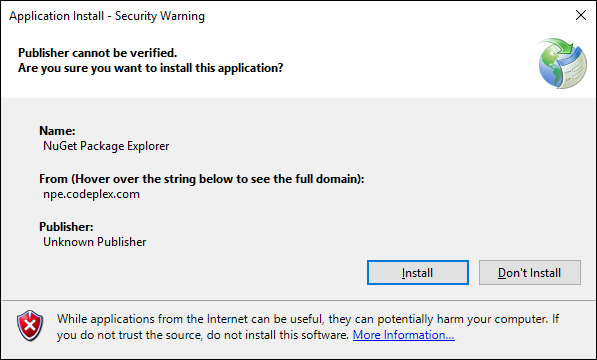The image size is (597, 360).
Task: Click the white X inside red shield
Action: tap(30, 325)
